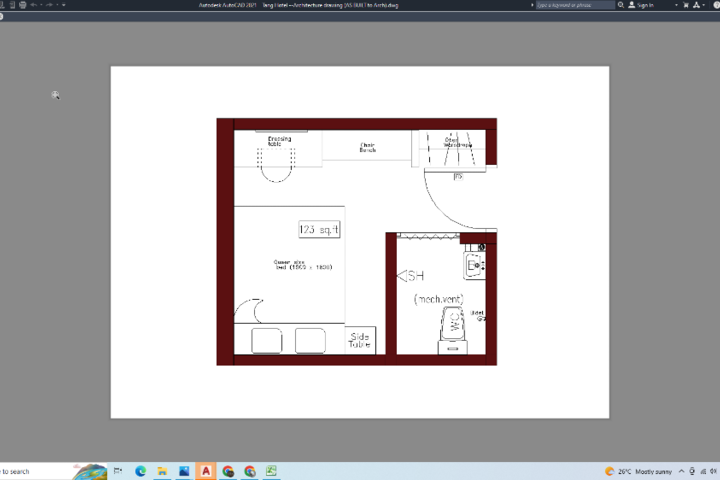The width and height of the screenshot is (720, 480).
Task: Click the Sign In link
Action: (645, 5)
